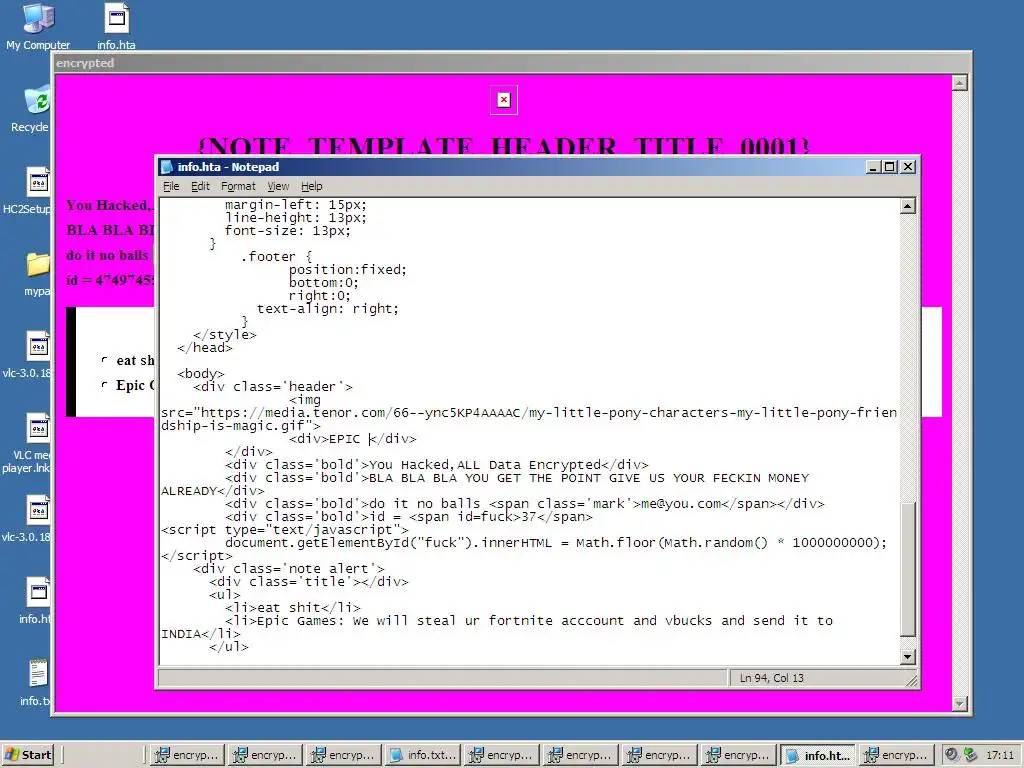Click the taskbar clock showing 17:11
The width and height of the screenshot is (1024, 768).
(999, 755)
